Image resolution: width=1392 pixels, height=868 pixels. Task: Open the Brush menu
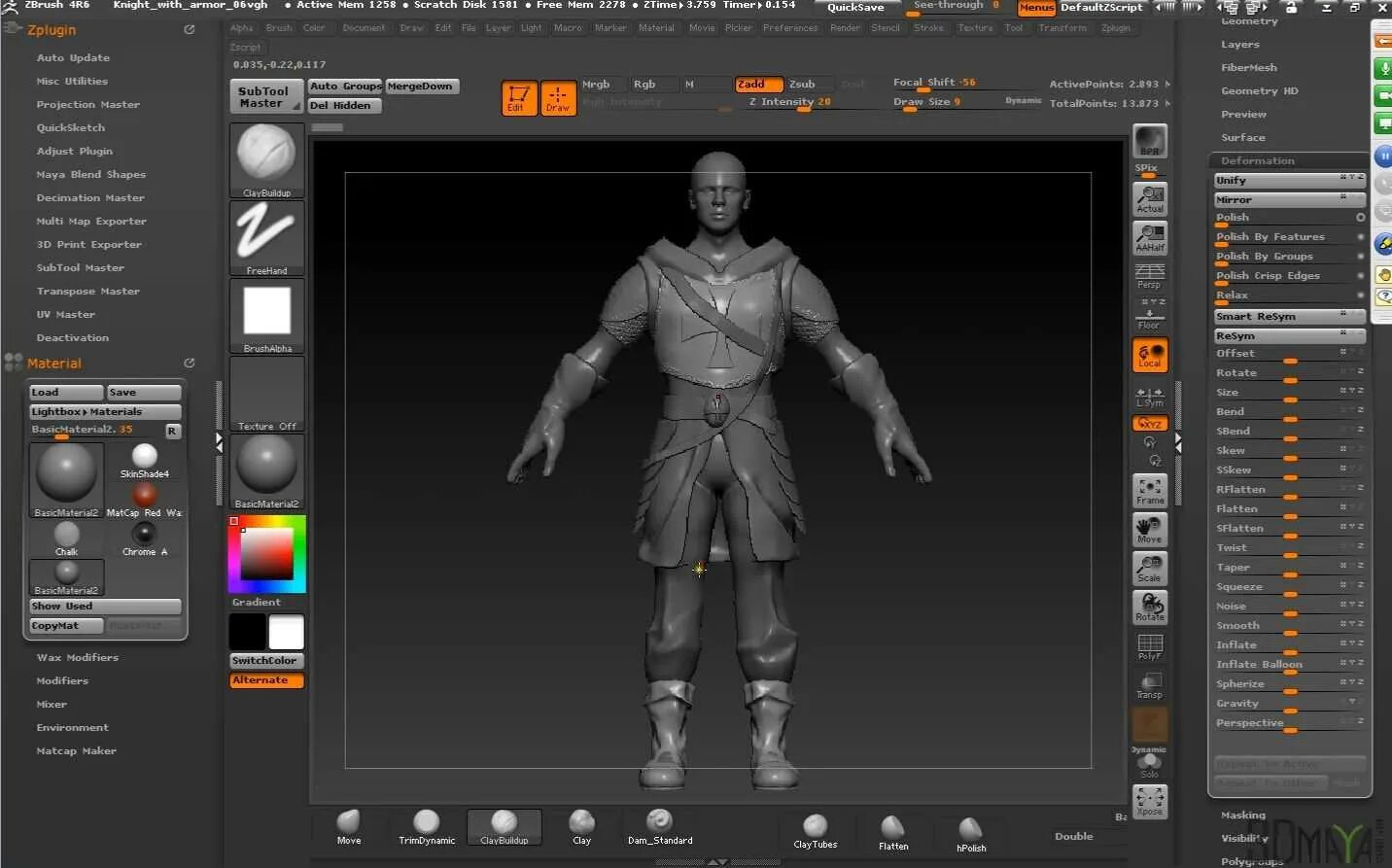(279, 28)
